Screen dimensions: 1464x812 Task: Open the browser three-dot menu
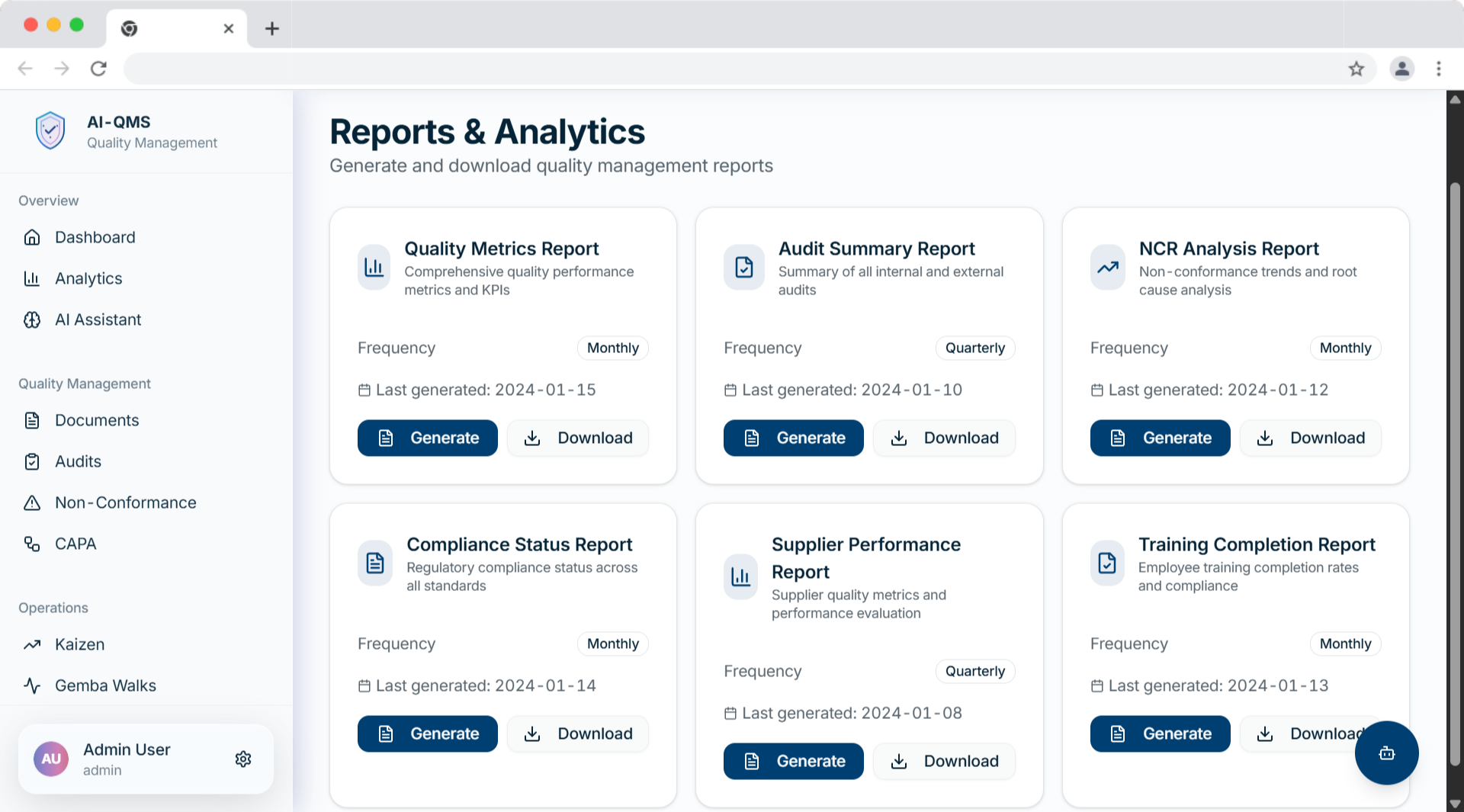tap(1439, 69)
